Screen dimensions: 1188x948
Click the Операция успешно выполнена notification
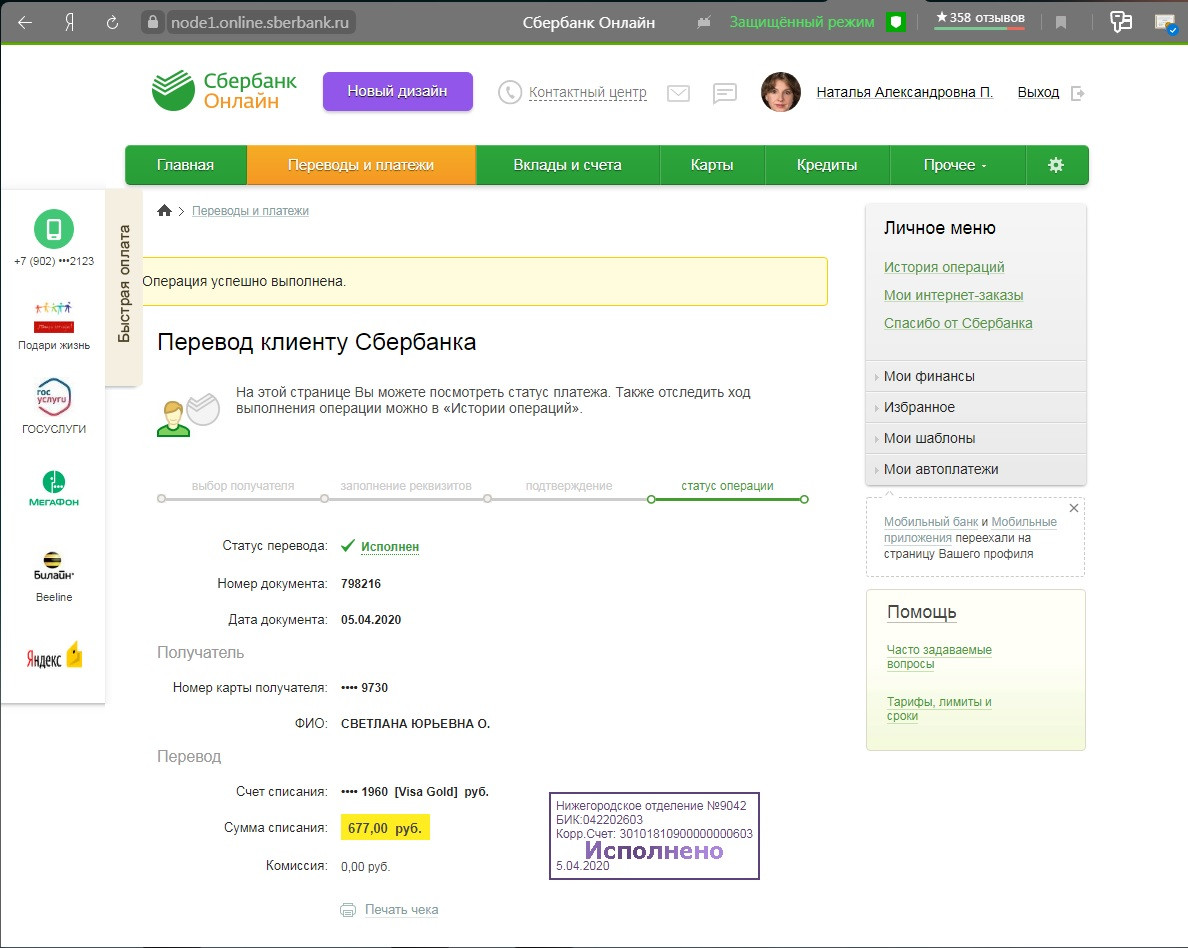[485, 281]
